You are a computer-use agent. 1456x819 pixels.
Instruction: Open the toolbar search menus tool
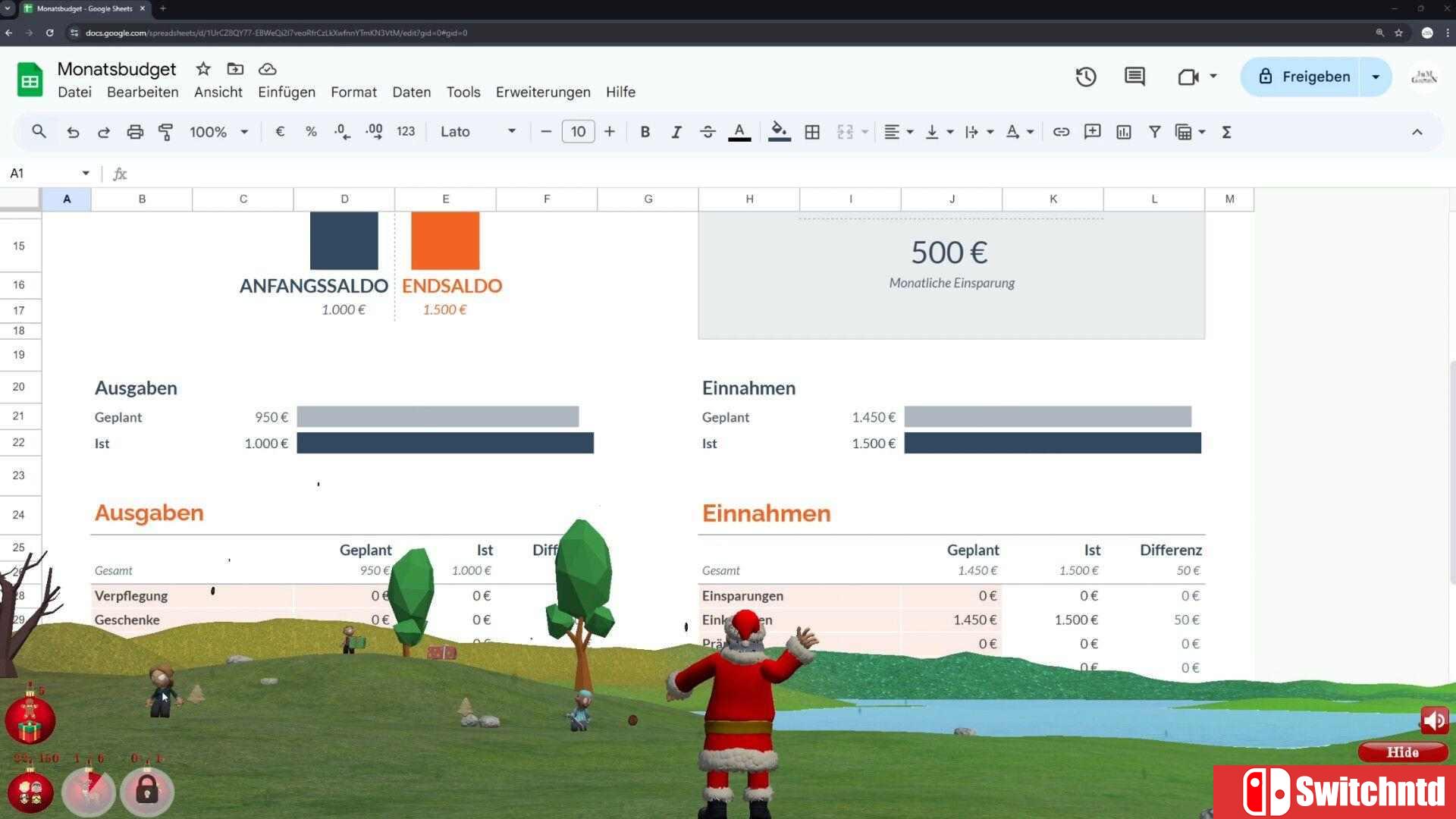39,132
